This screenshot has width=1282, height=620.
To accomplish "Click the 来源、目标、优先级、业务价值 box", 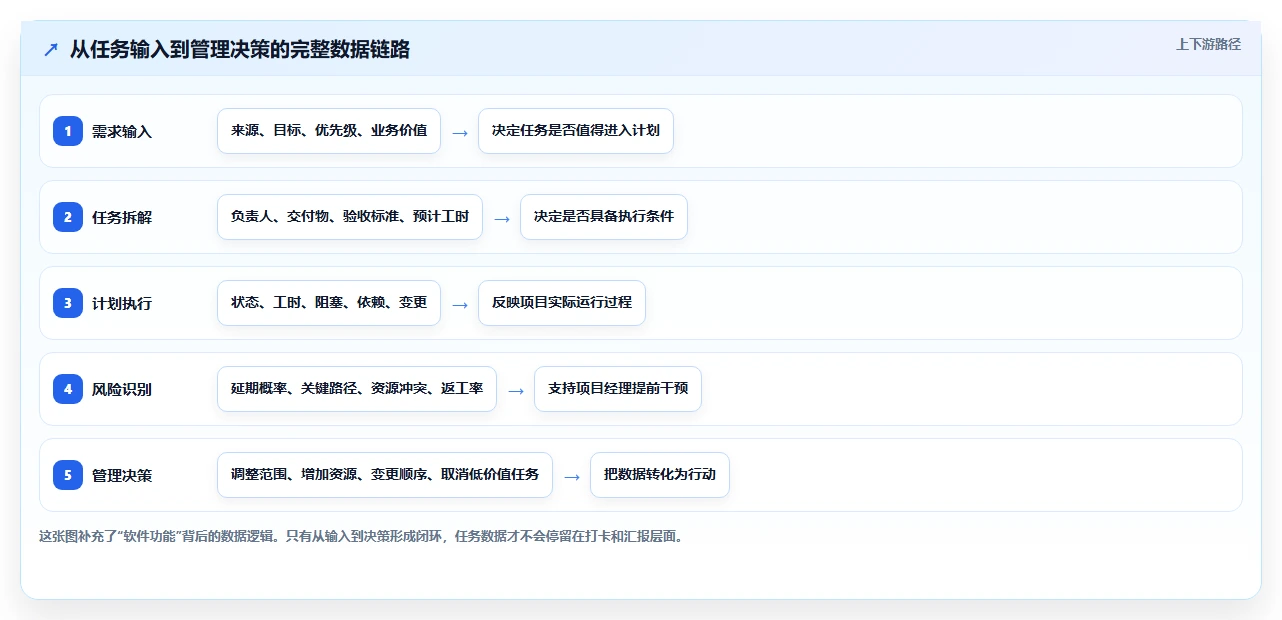I will (x=329, y=131).
